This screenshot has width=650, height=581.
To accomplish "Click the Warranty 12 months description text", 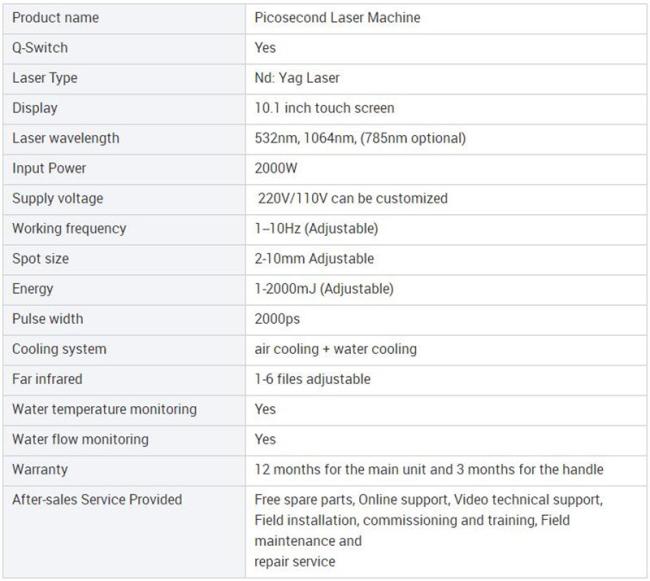I will coord(429,470).
